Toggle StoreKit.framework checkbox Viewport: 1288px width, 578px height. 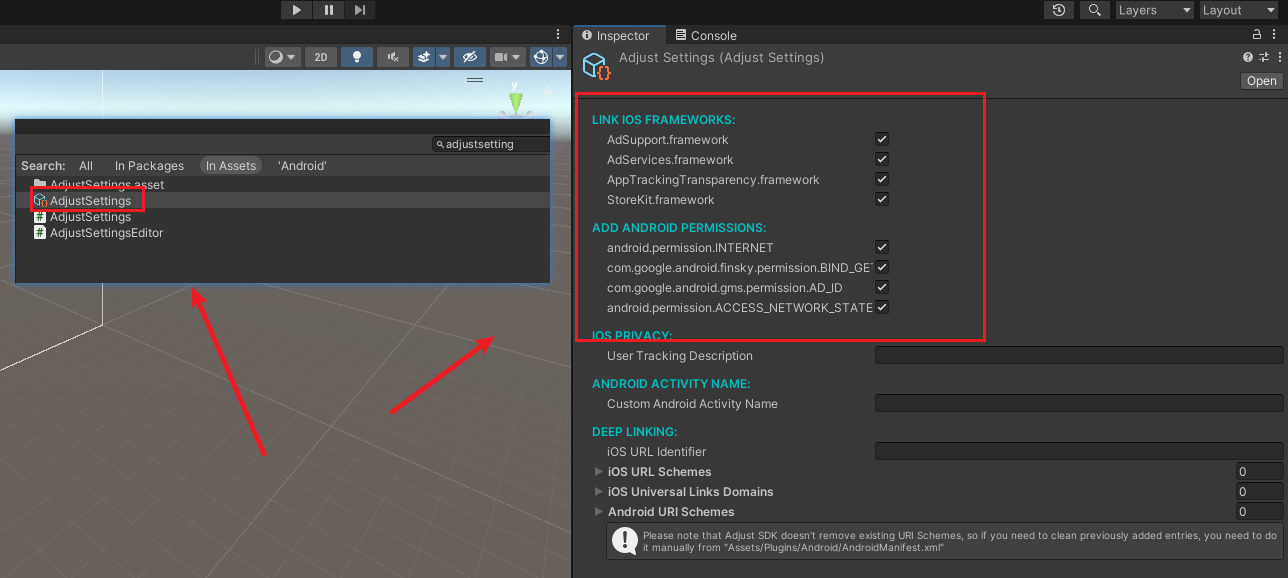[x=881, y=199]
